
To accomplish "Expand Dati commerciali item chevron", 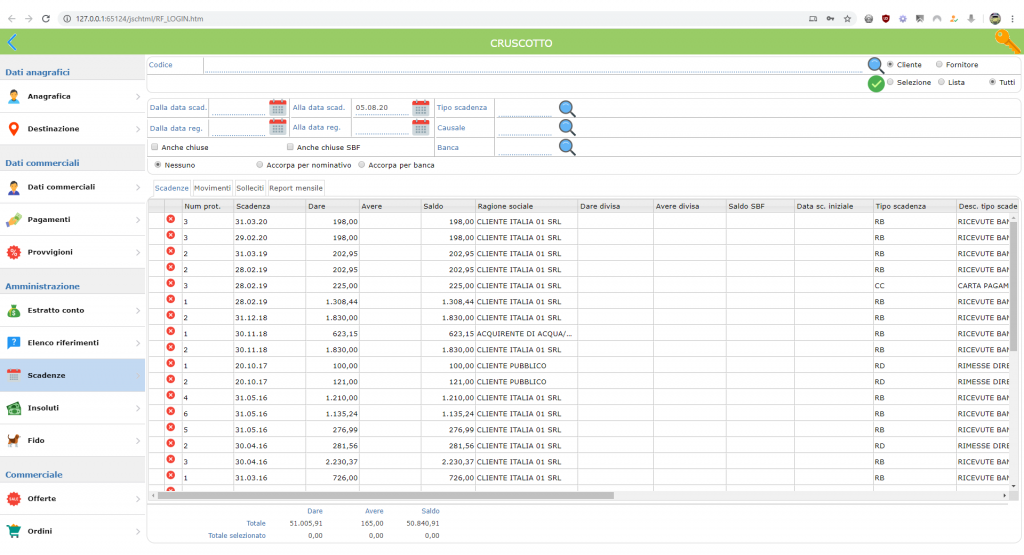I will pyautogui.click(x=138, y=187).
